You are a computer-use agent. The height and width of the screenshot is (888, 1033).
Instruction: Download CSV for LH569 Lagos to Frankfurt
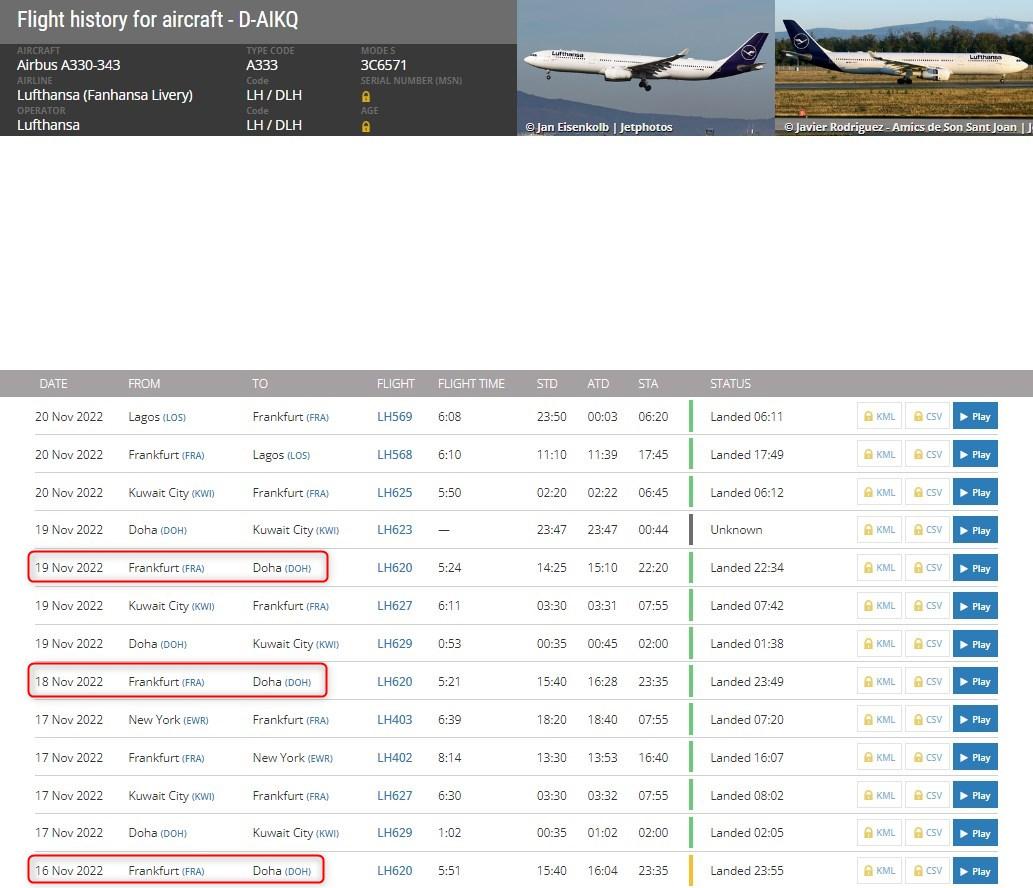coord(928,416)
